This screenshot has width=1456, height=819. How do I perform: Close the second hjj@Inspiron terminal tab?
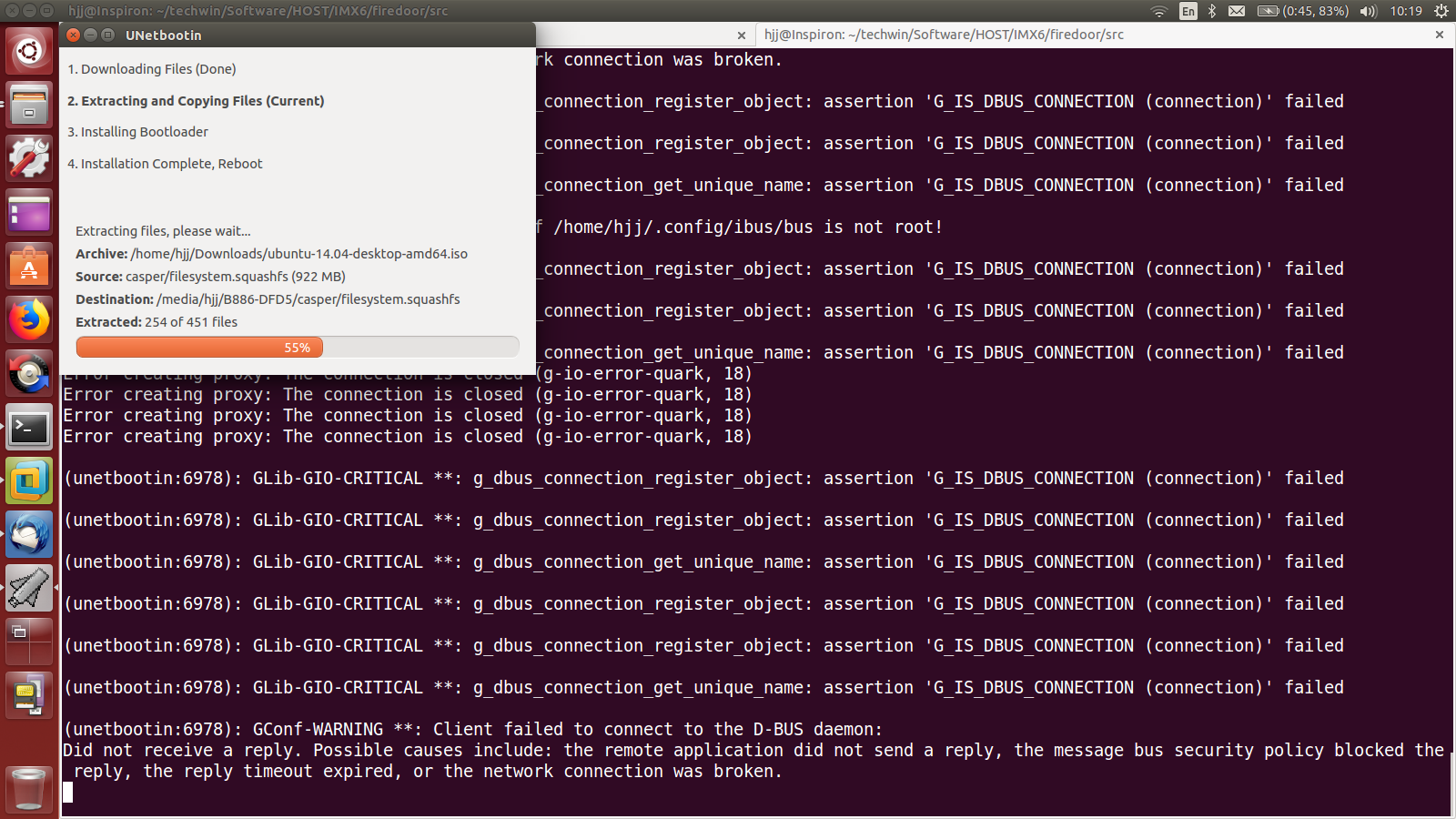(x=1440, y=35)
